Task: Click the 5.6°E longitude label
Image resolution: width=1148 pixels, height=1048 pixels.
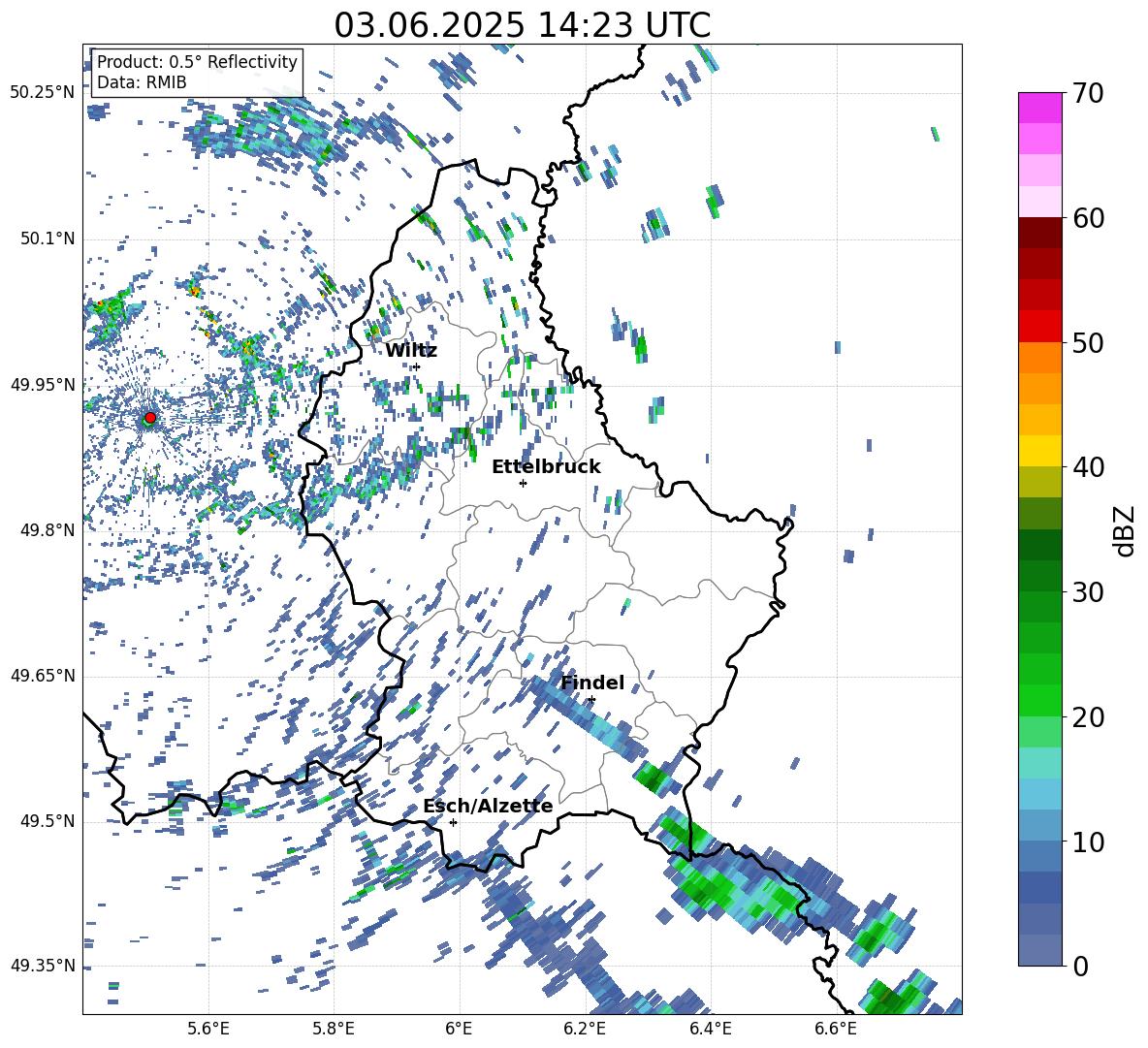Action: [208, 1029]
